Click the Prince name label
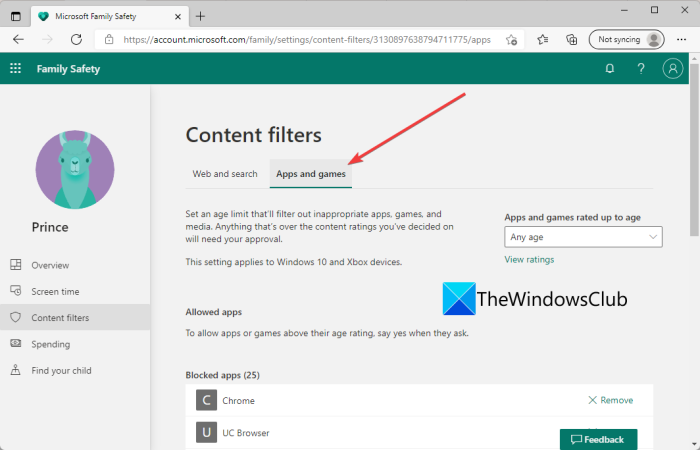Screen dimensions: 700x450 tap(50, 227)
